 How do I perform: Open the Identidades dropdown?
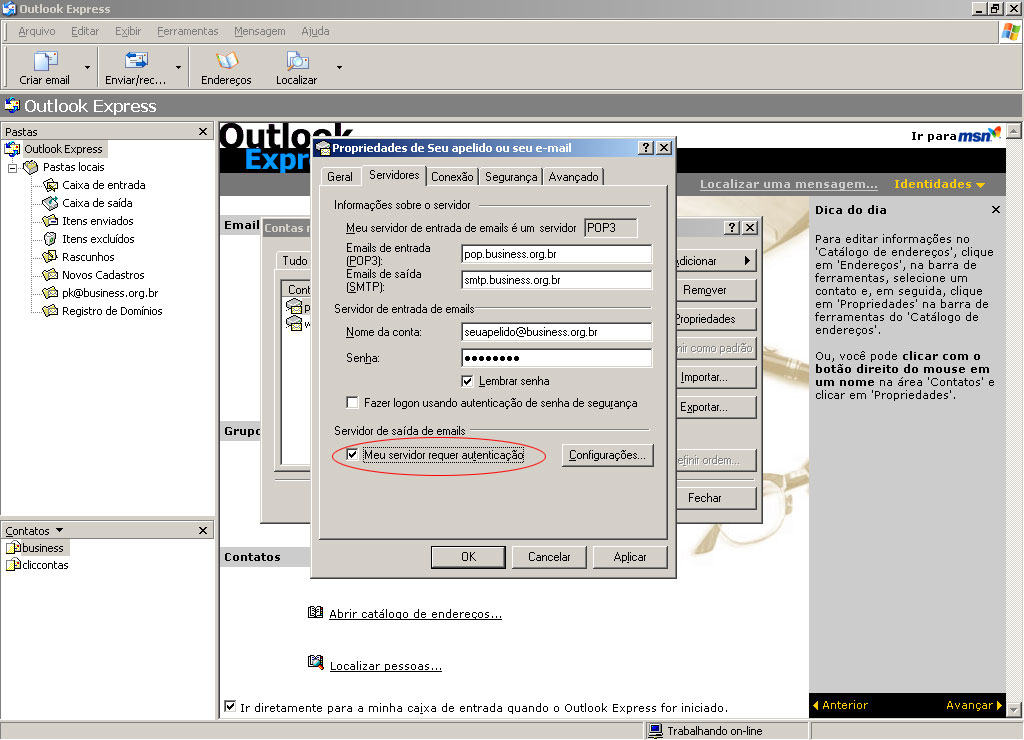click(939, 184)
